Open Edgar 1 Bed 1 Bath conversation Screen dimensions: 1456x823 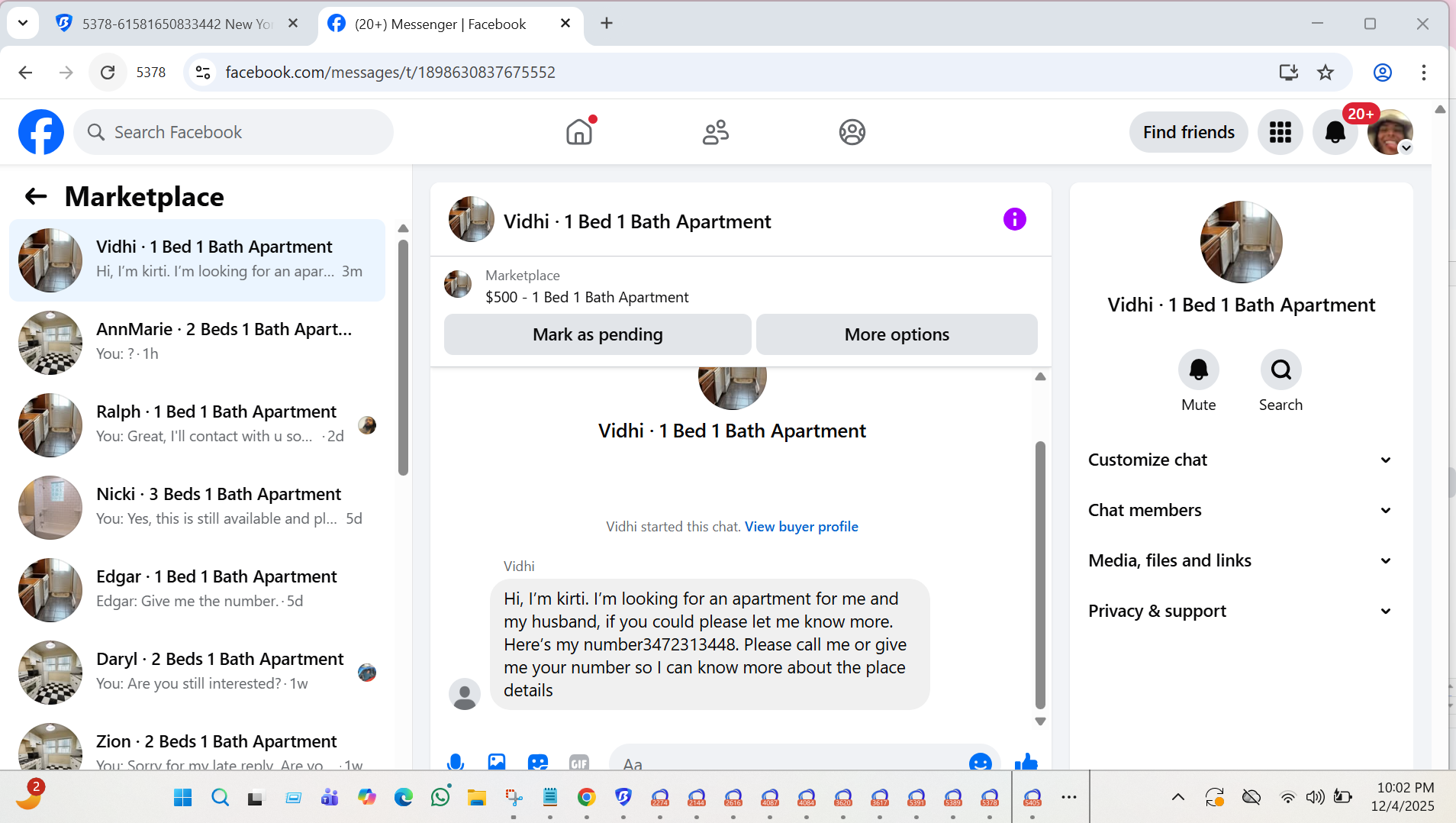(x=197, y=589)
